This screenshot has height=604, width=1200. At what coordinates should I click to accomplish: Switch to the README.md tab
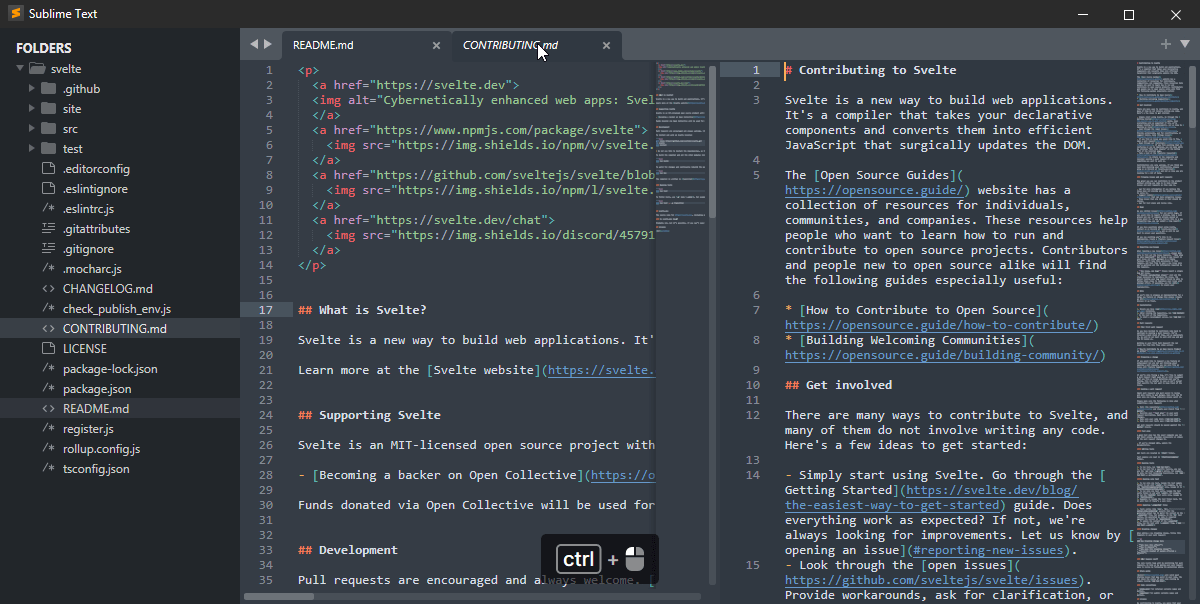(366, 45)
